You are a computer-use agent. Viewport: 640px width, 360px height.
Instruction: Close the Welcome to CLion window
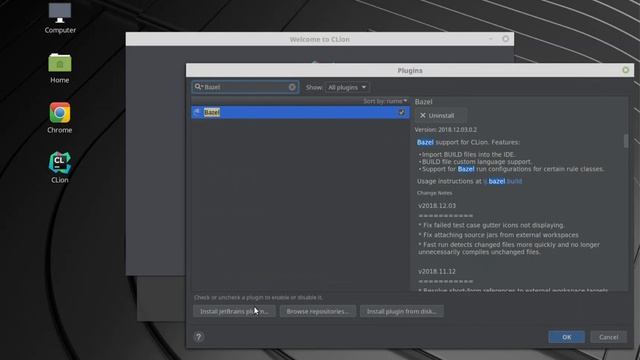(505, 39)
